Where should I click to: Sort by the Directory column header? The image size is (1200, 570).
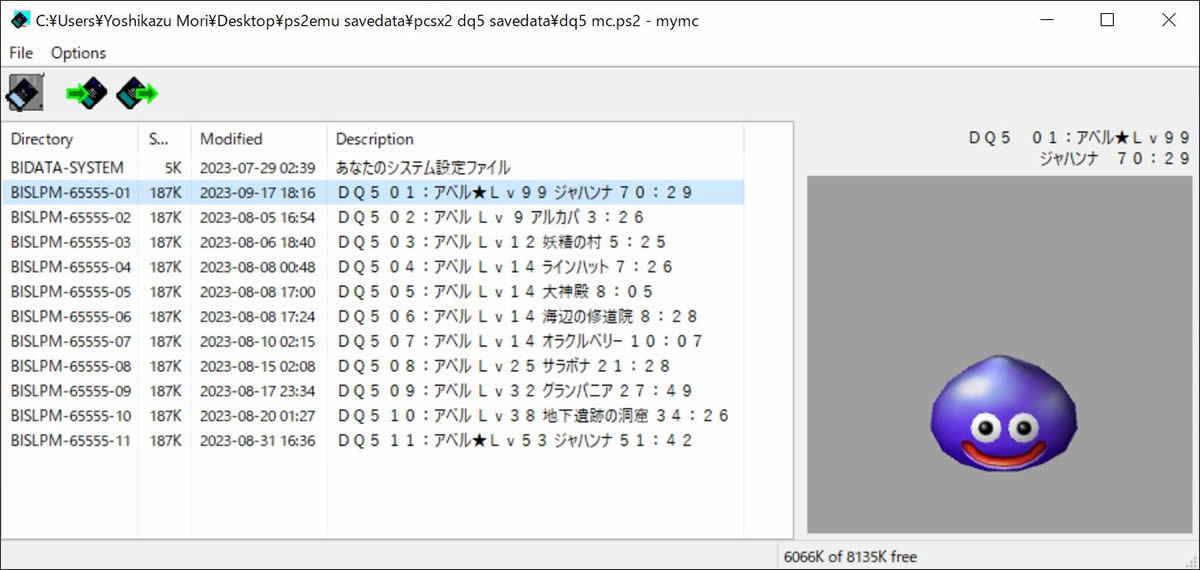tap(70, 139)
